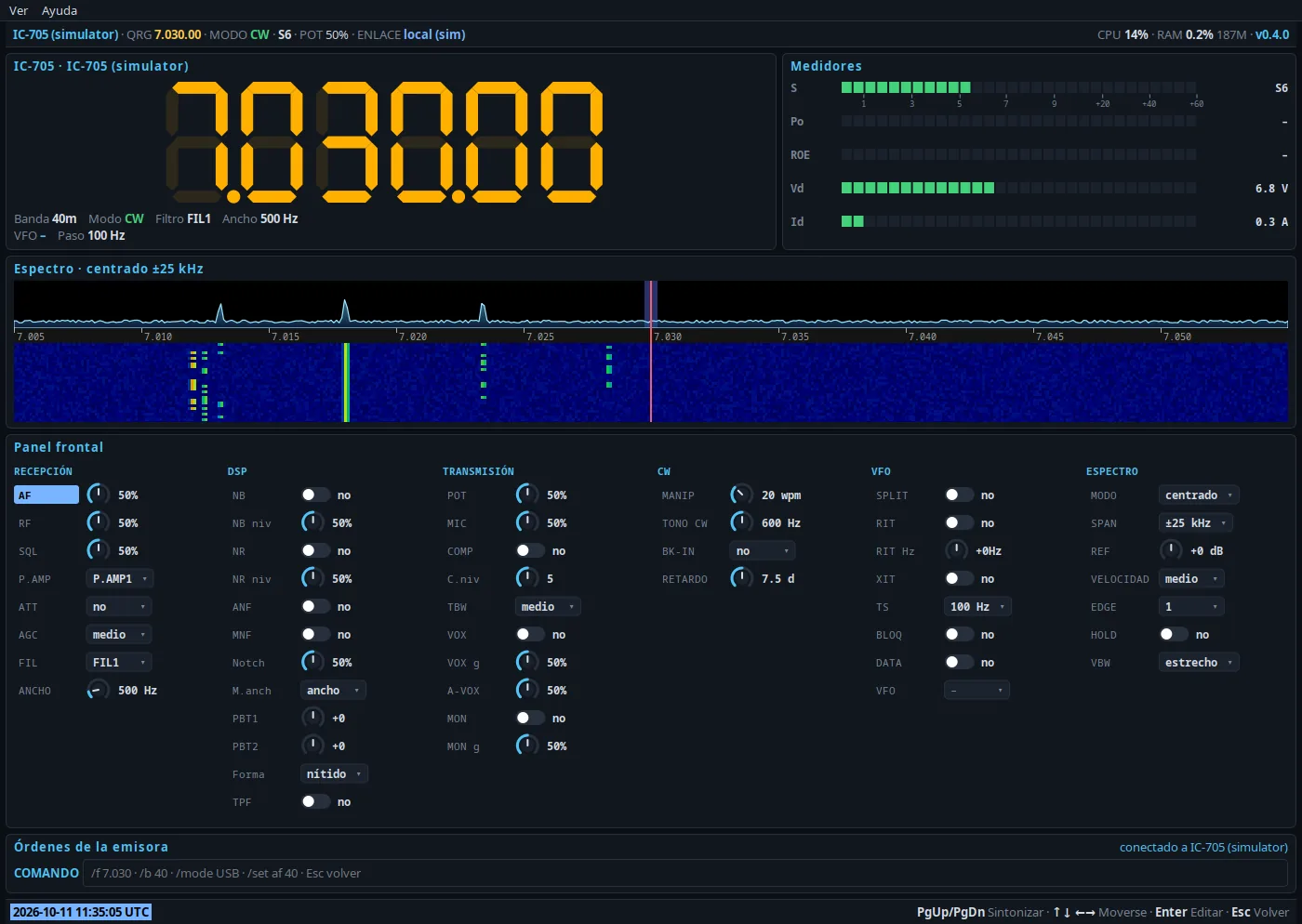Enable the VOX toggle
Viewport: 1302px width, 924px height.
[x=530, y=635]
